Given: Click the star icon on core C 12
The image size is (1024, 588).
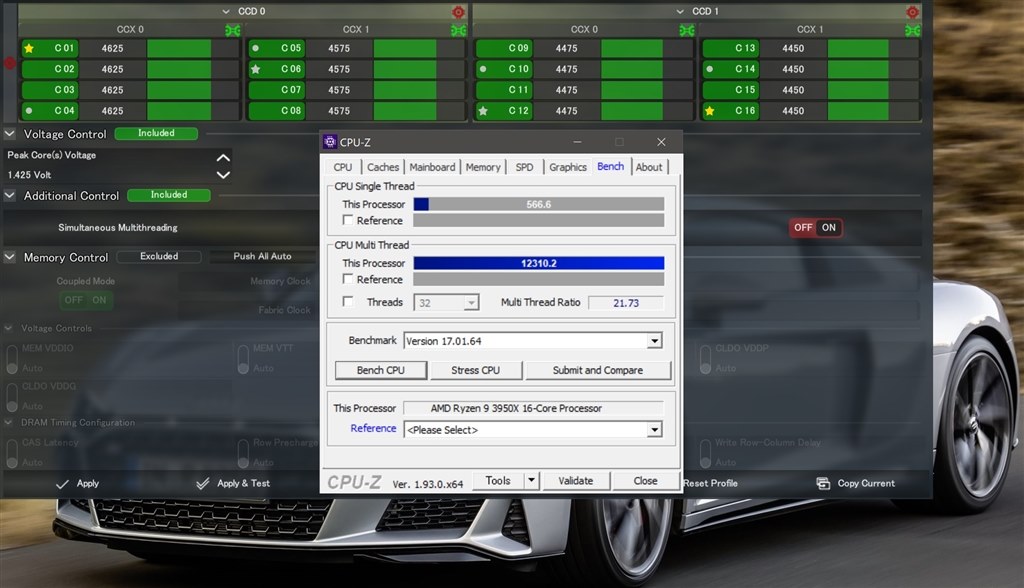Looking at the screenshot, I should (483, 111).
